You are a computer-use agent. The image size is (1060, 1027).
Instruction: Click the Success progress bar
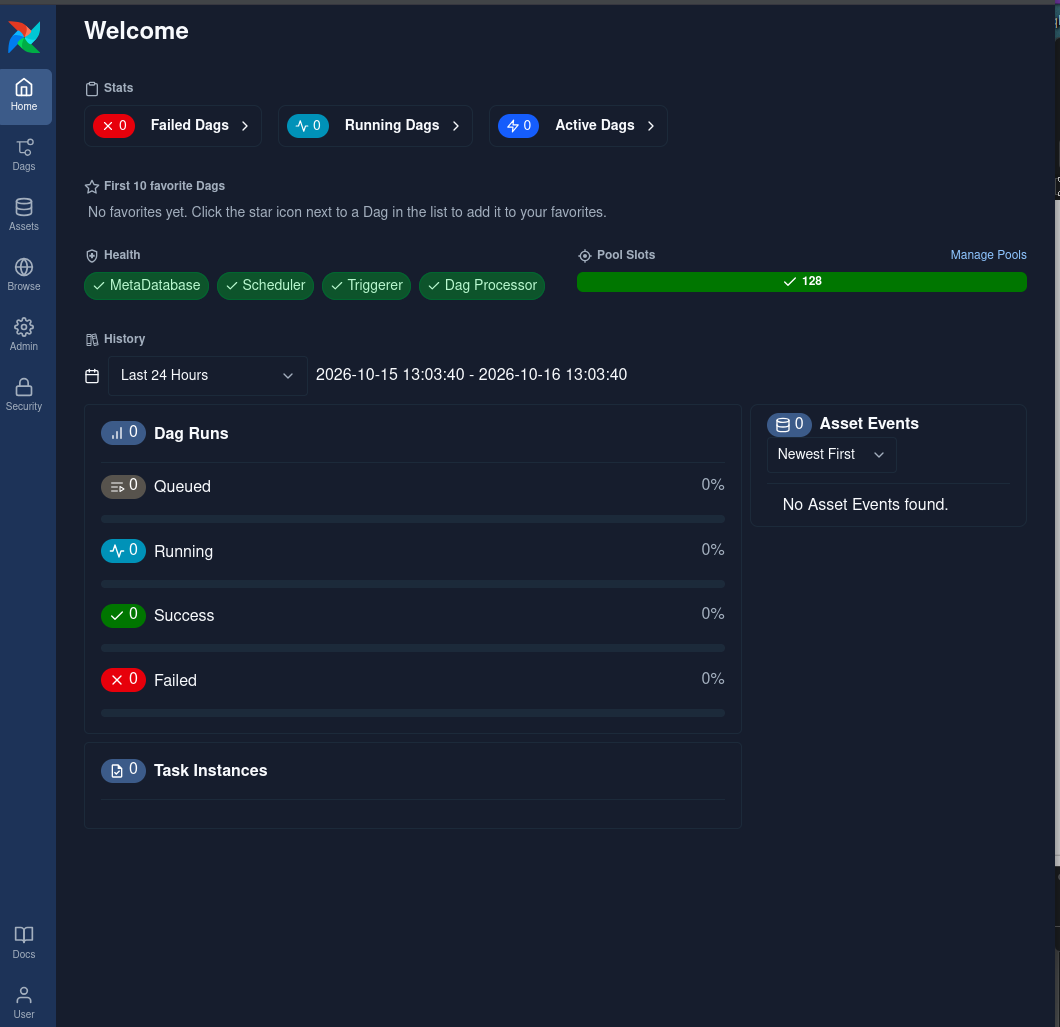413,648
